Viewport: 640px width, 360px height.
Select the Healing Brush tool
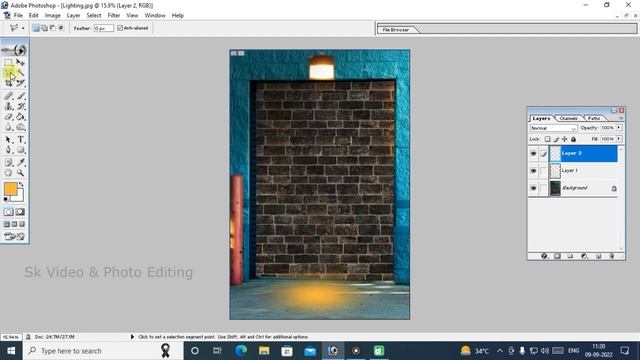(8, 96)
